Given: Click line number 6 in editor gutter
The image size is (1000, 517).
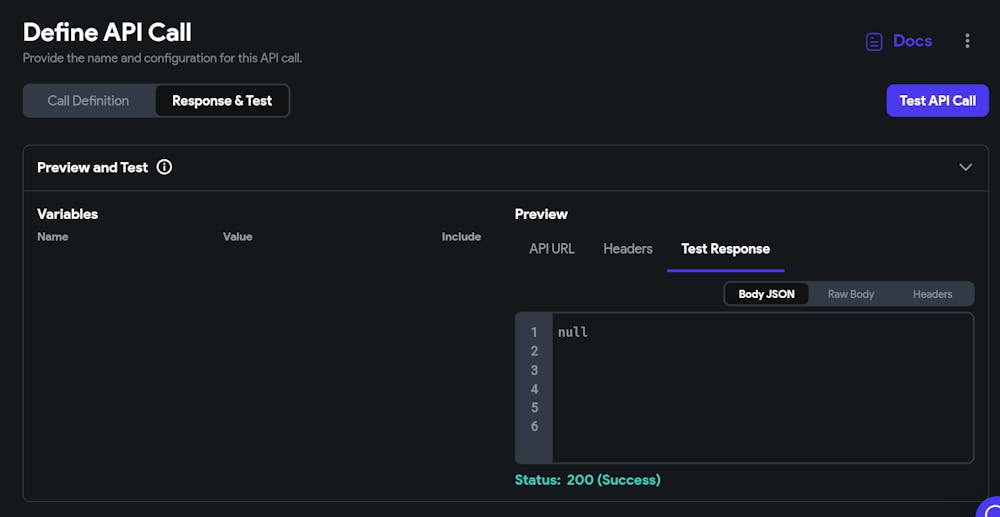Looking at the screenshot, I should point(534,427).
